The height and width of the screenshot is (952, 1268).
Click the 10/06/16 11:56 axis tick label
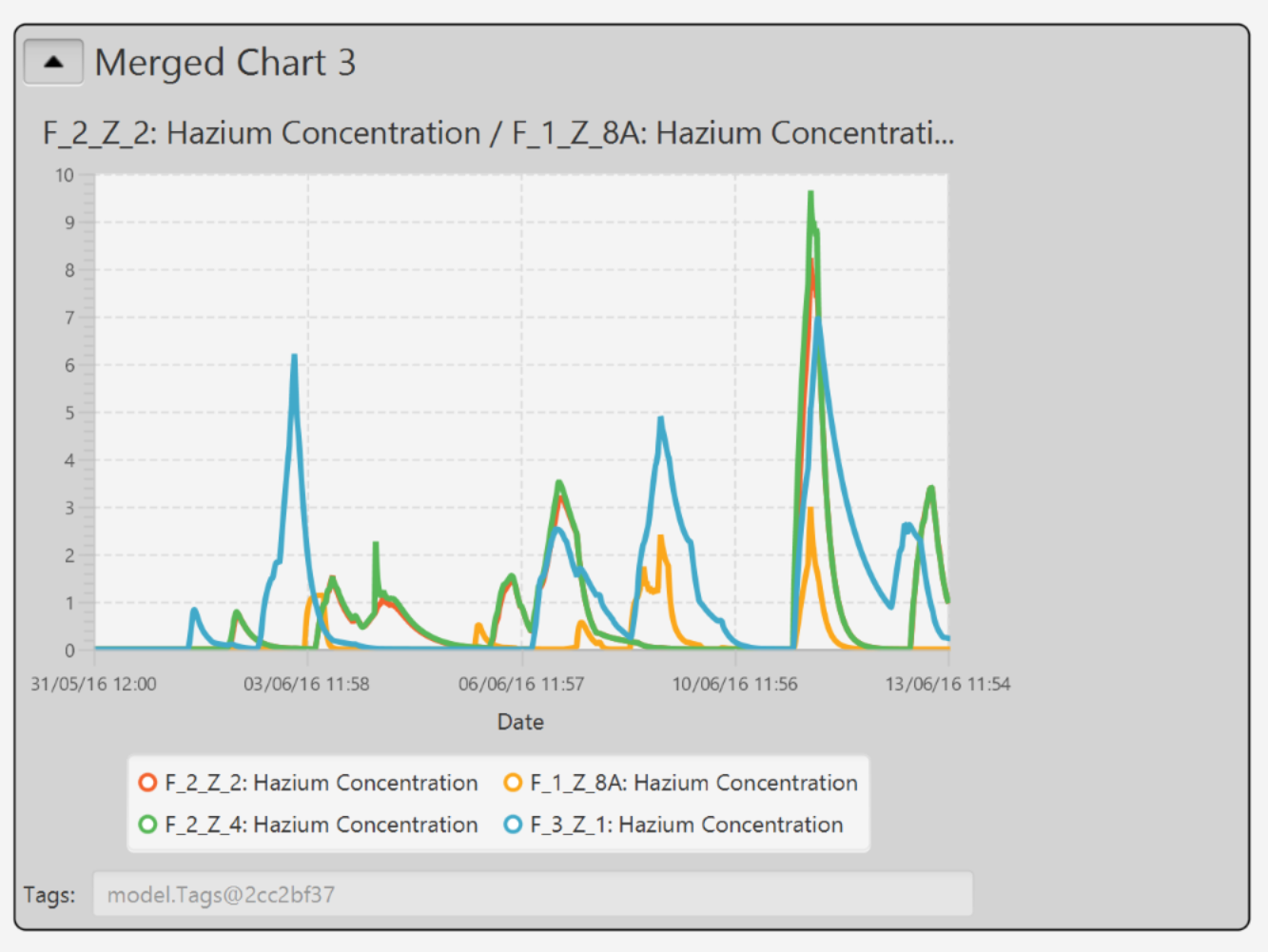pyautogui.click(x=734, y=684)
